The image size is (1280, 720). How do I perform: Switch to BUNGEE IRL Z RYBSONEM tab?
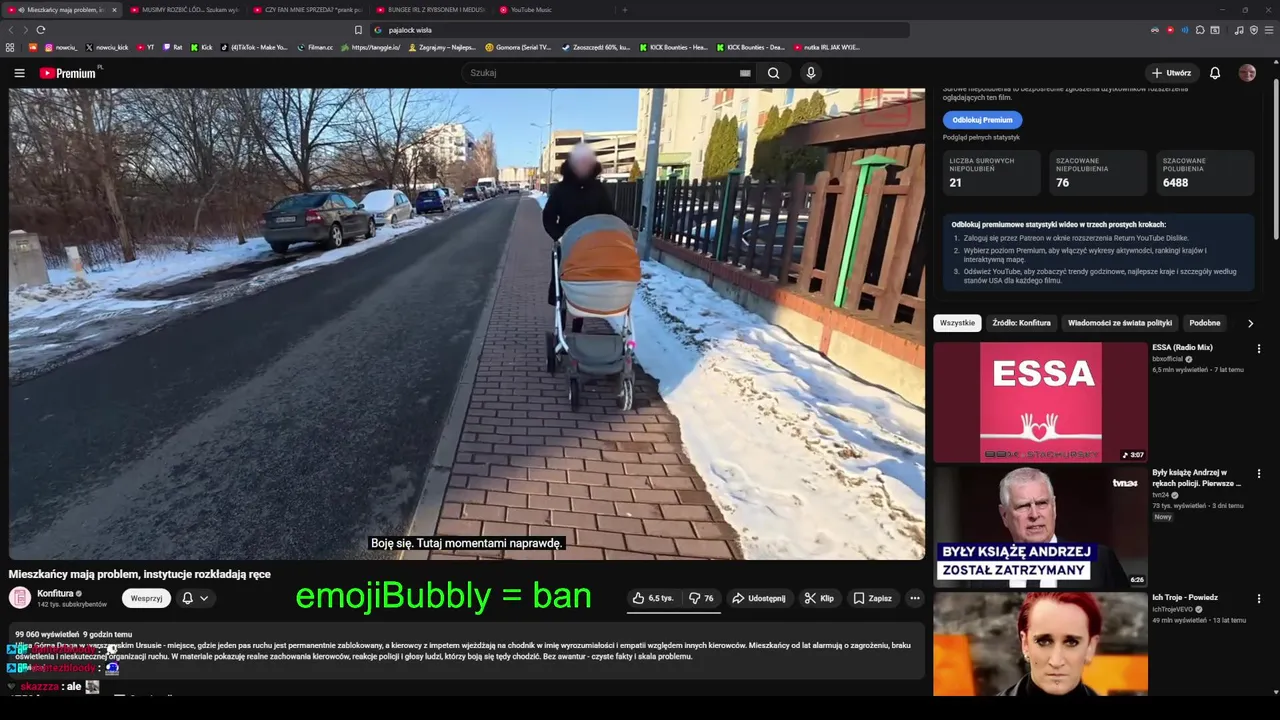431,10
